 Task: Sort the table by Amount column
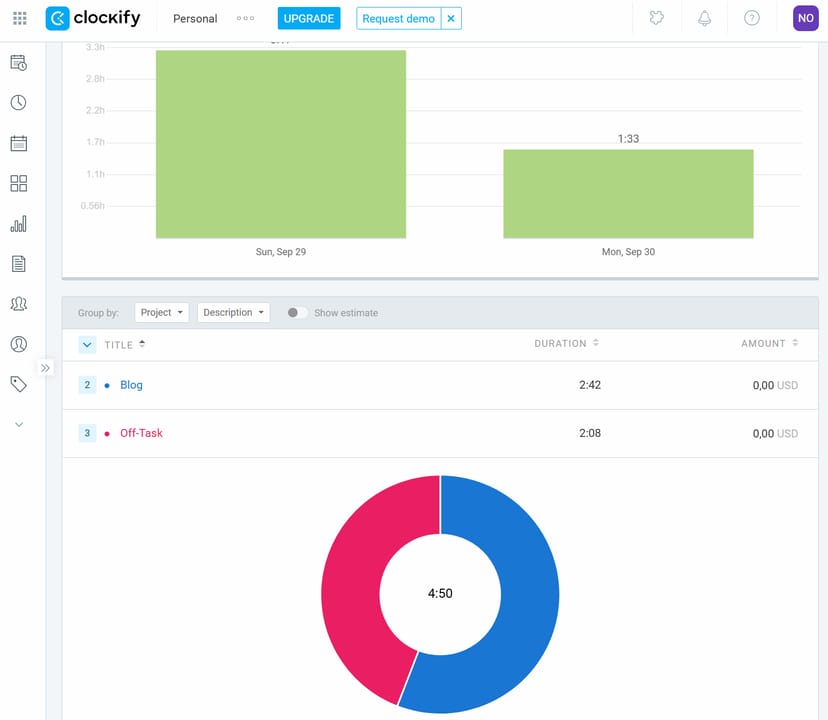pos(769,344)
